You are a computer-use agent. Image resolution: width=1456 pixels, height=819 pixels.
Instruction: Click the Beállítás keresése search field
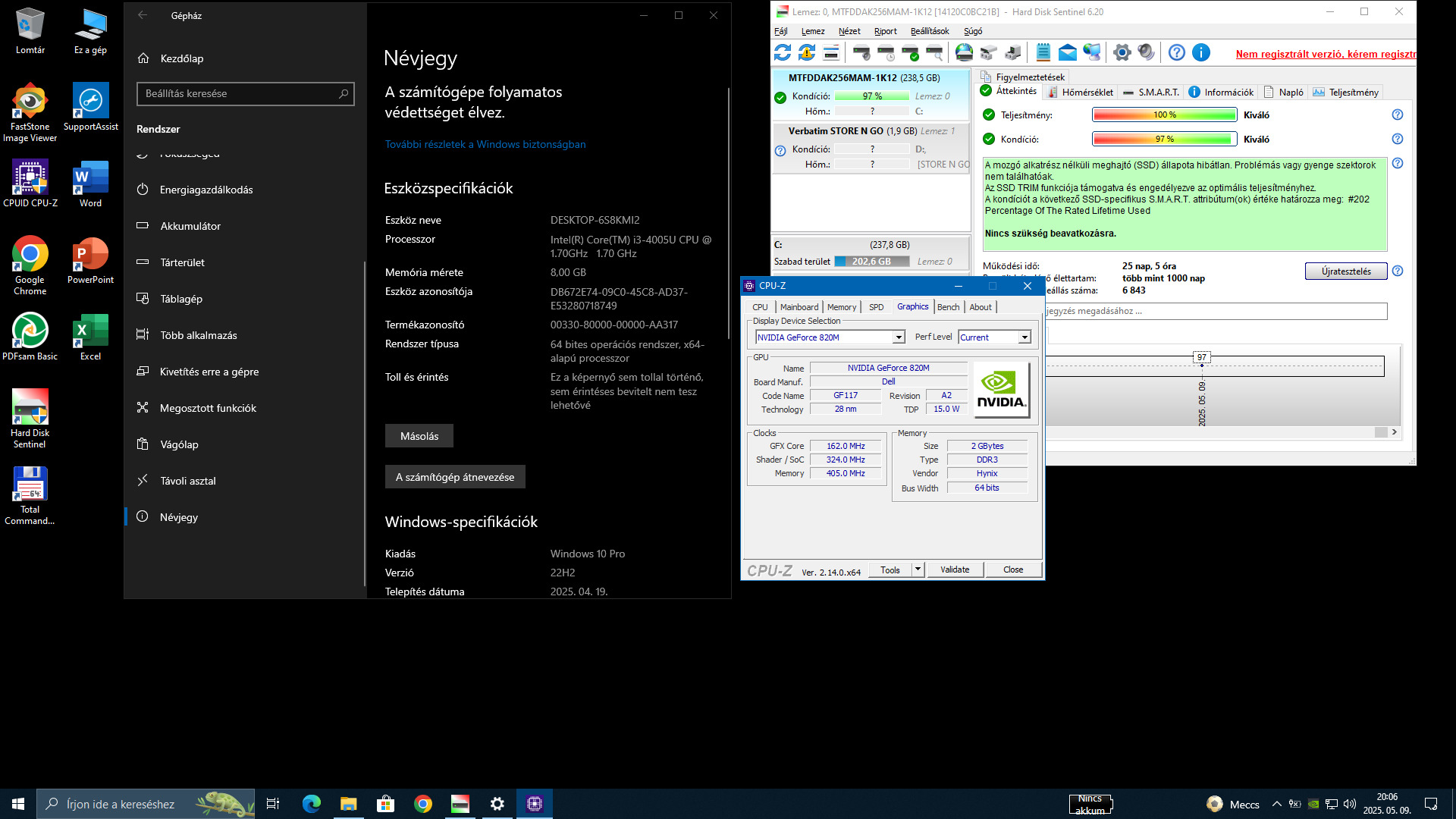pos(239,93)
